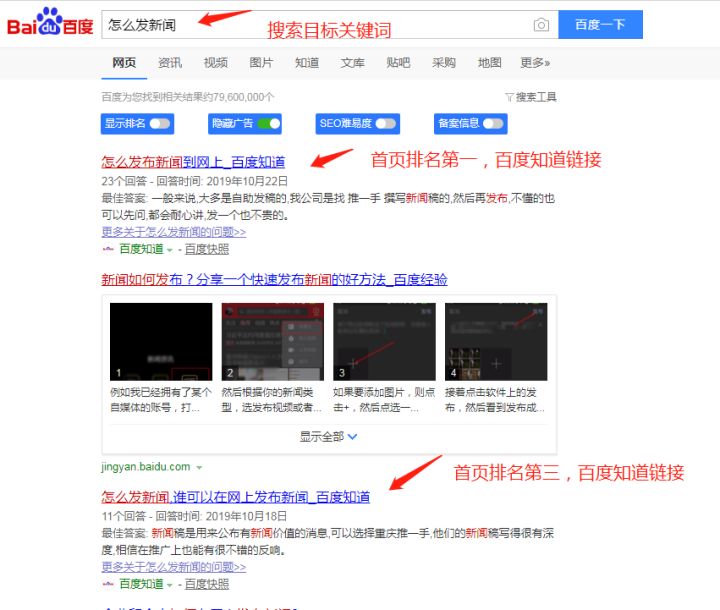Switch to the 资讯 tab
This screenshot has width=720, height=610.
[170, 63]
